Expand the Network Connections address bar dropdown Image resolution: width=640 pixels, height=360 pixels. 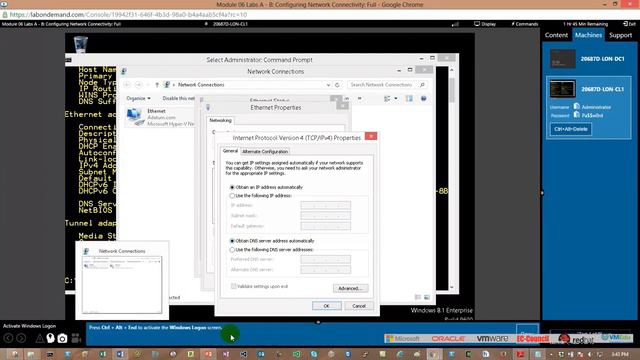pyautogui.click(x=328, y=85)
